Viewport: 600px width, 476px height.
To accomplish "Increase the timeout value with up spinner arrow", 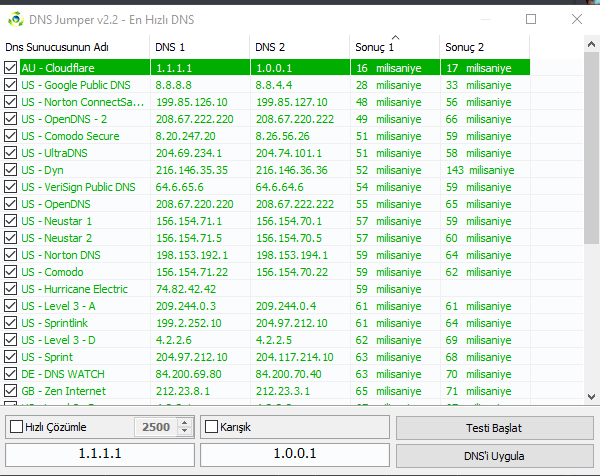I will [184, 423].
